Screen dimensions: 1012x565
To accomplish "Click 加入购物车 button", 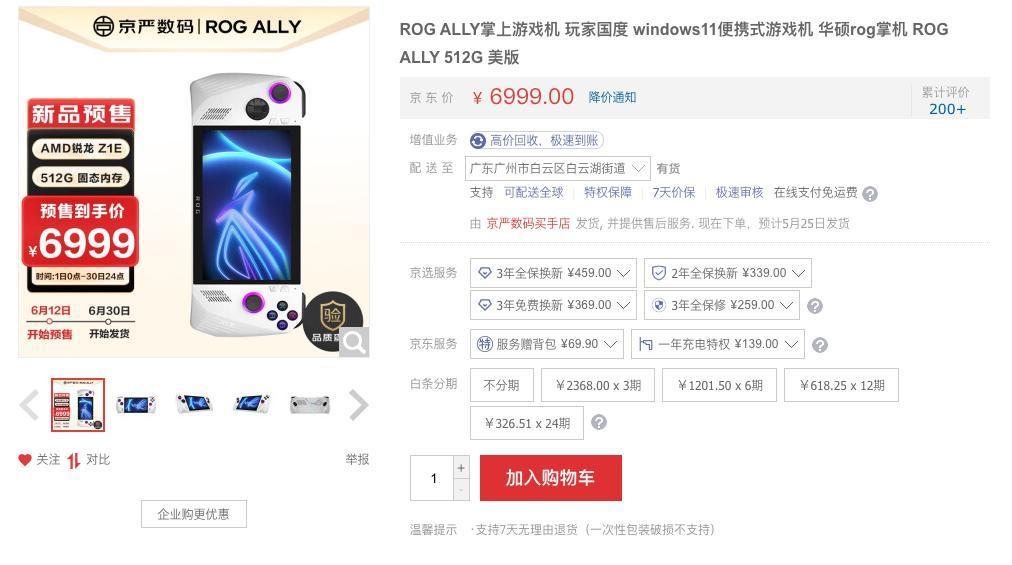I will pos(551,478).
